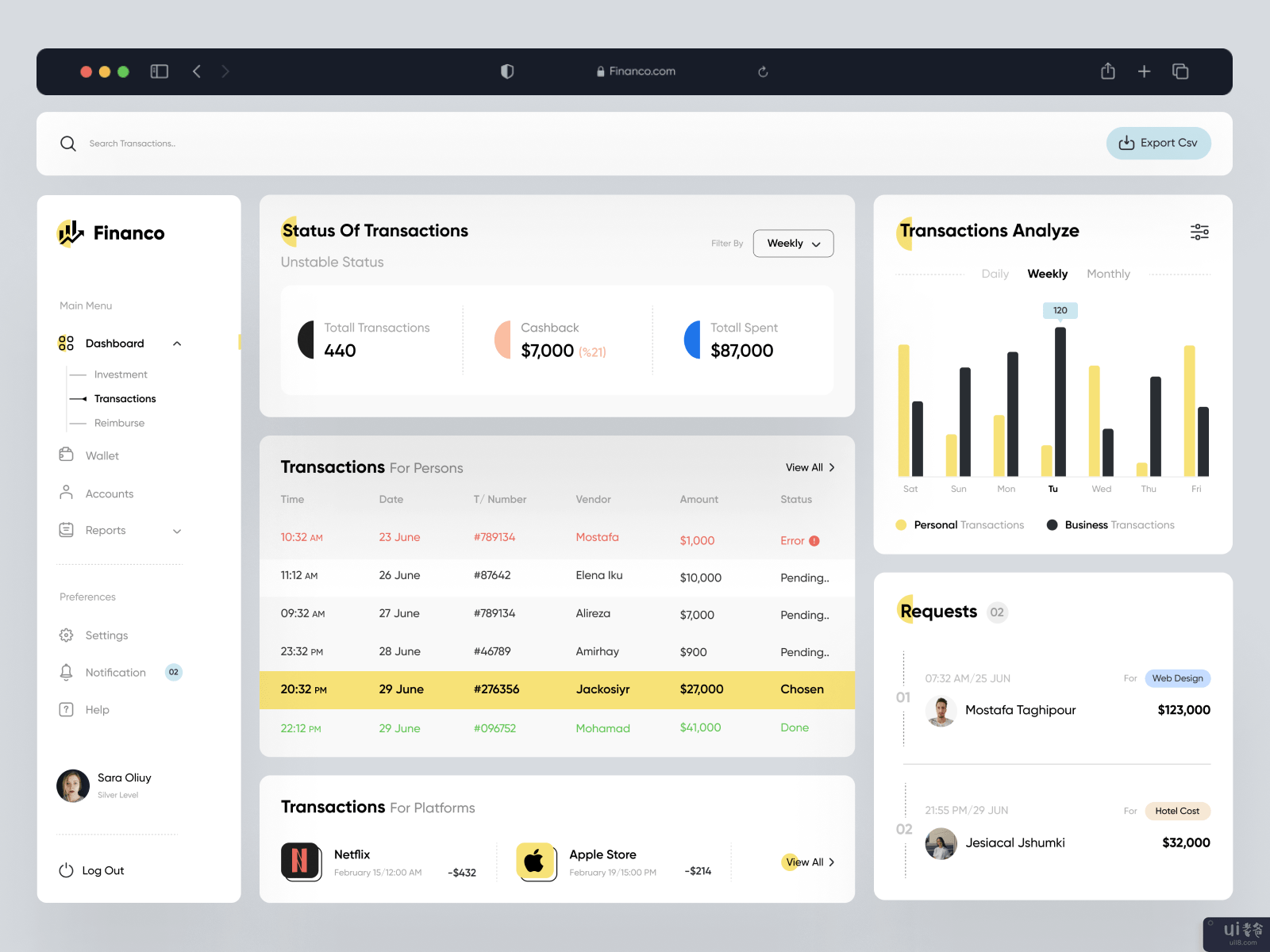This screenshot has height=952, width=1270.
Task: Expand the Reports menu chevron
Action: [177, 531]
